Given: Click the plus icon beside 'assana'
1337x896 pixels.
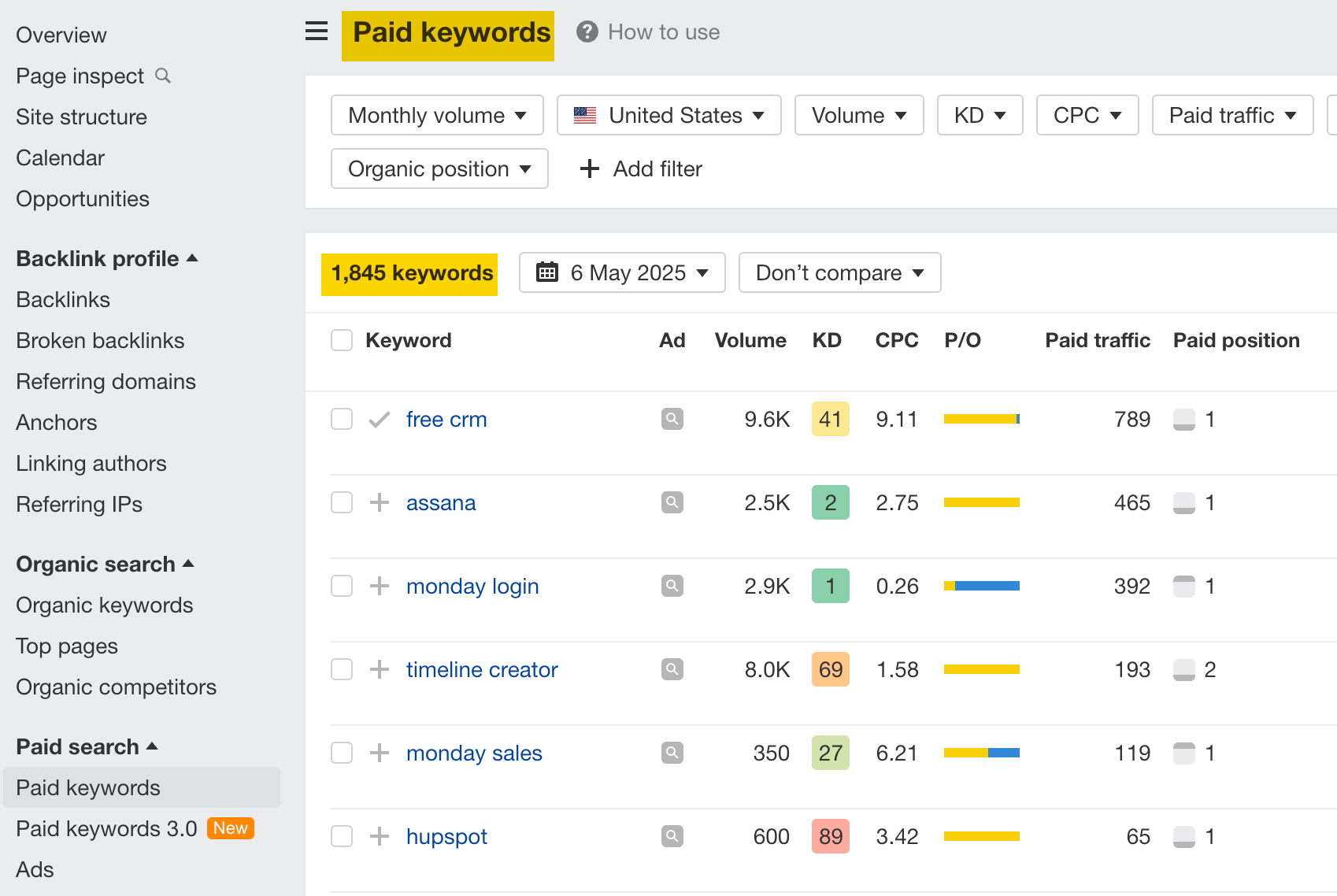Looking at the screenshot, I should (x=380, y=502).
